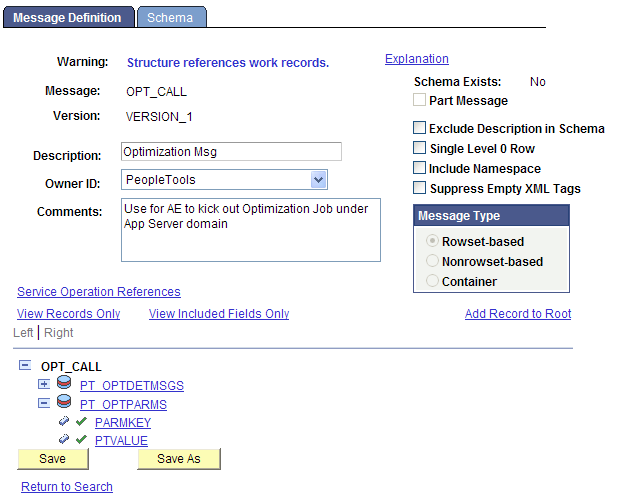The image size is (624, 503).
Task: Select the Container message type
Action: click(x=432, y=281)
